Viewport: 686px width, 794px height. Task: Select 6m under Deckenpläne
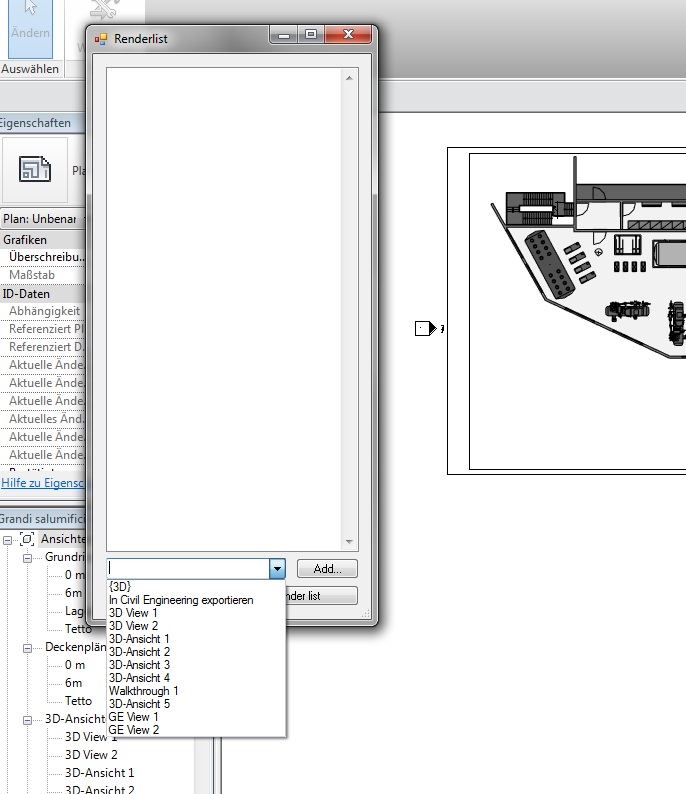73,683
